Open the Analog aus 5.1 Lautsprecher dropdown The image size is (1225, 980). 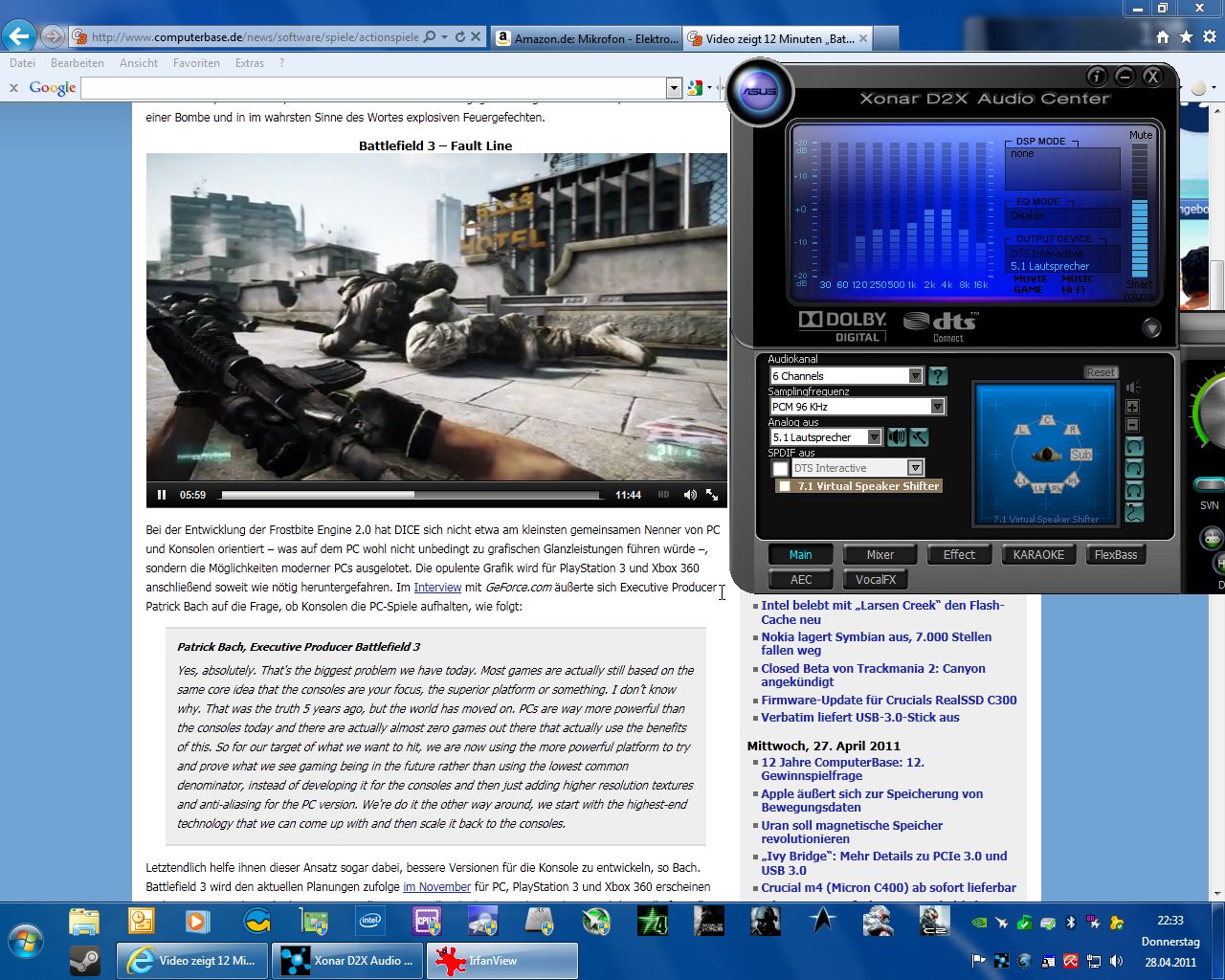pos(874,437)
